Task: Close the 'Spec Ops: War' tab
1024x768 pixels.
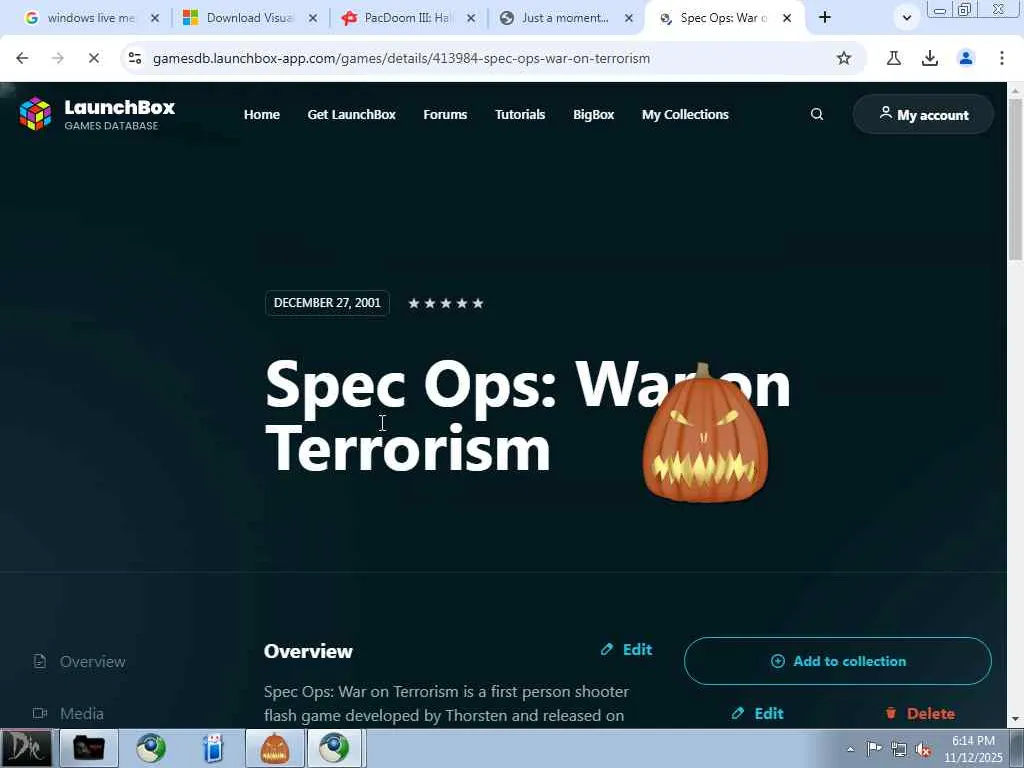Action: click(787, 18)
